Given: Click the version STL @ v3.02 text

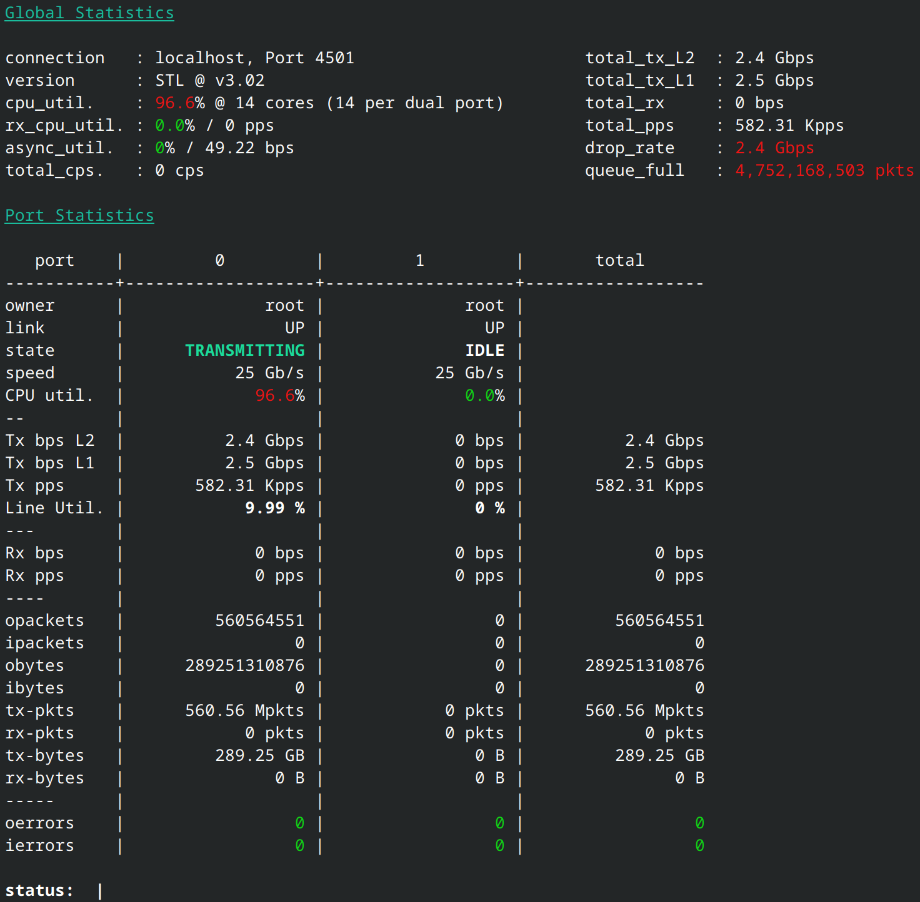Looking at the screenshot, I should tap(209, 80).
